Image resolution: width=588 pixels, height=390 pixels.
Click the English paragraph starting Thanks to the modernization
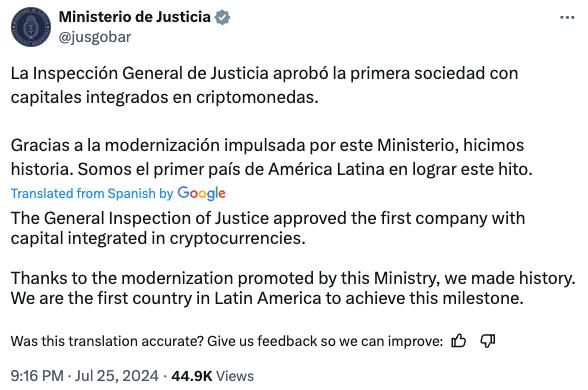(293, 288)
